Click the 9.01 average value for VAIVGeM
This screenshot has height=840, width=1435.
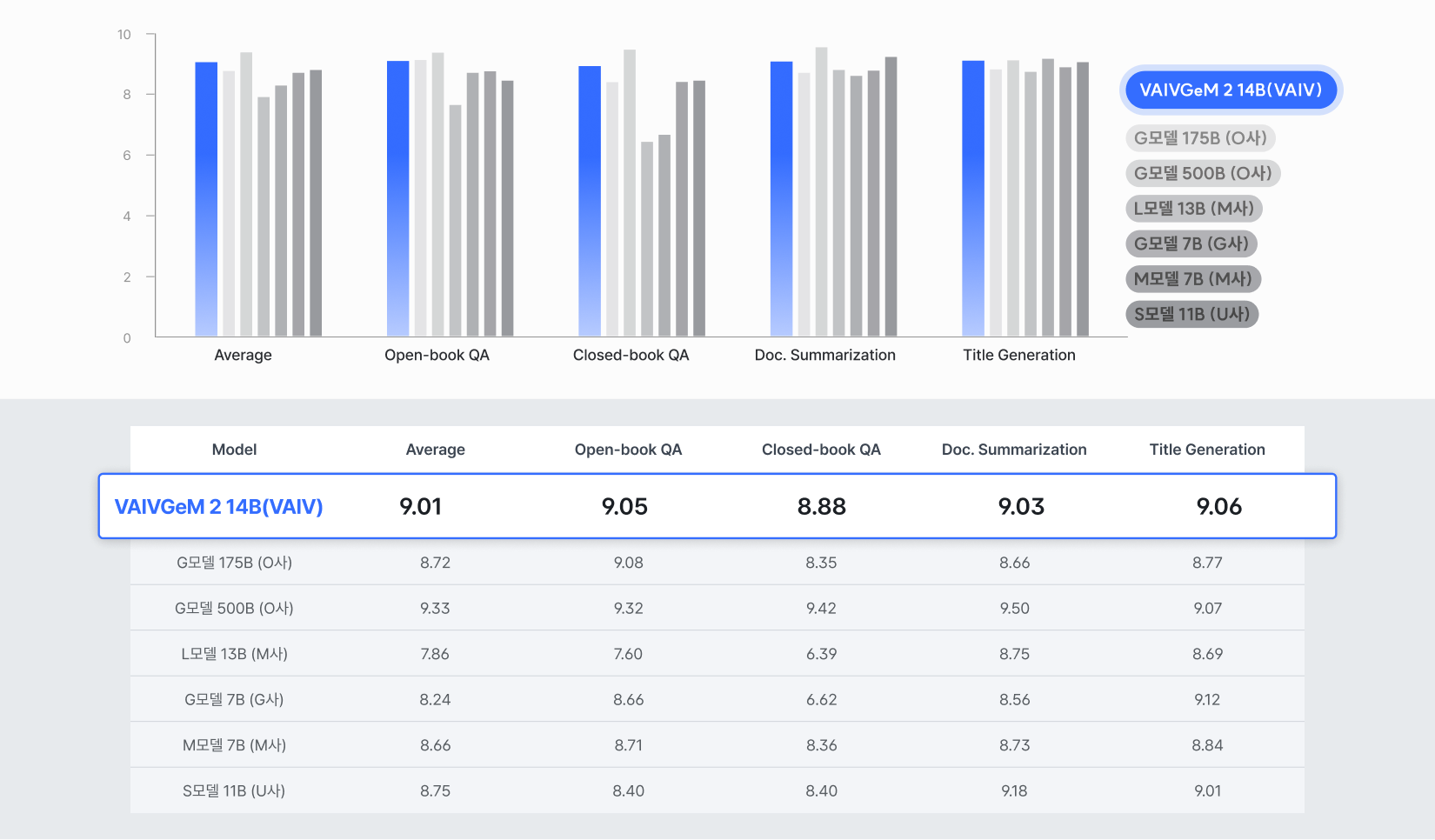point(421,507)
